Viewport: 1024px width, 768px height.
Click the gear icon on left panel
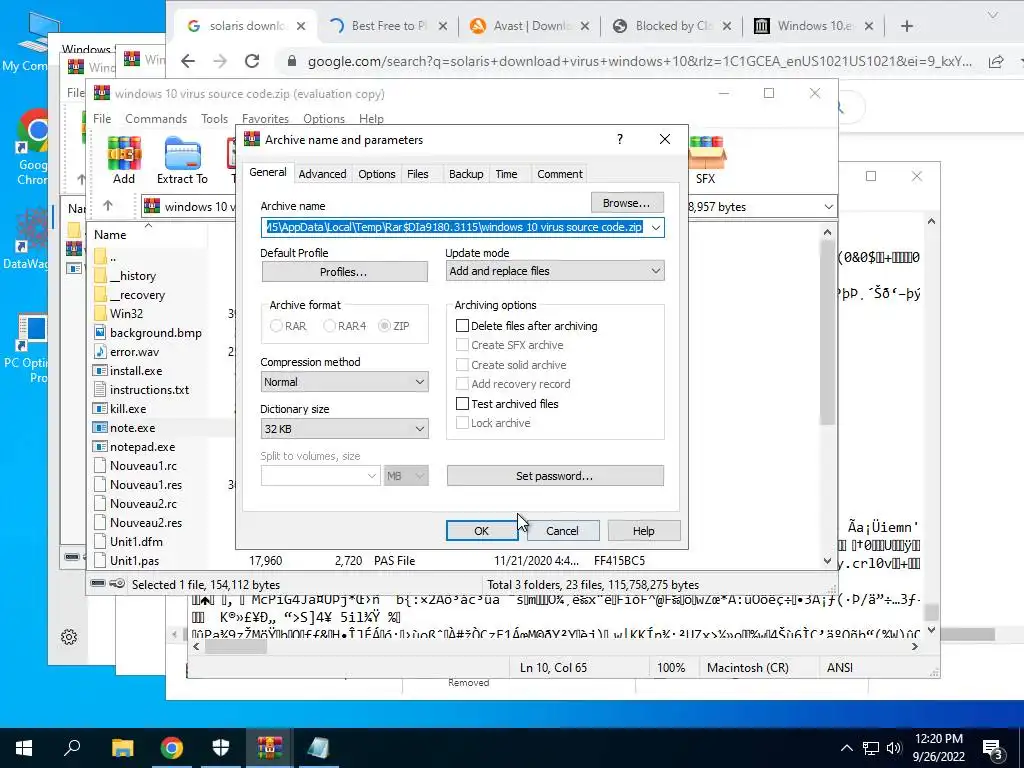click(69, 637)
